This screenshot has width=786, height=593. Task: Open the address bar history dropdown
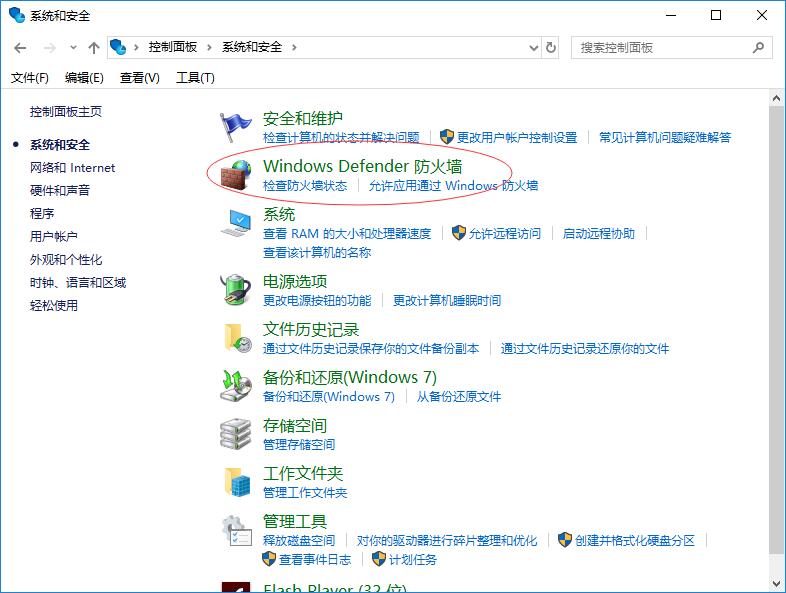[533, 48]
